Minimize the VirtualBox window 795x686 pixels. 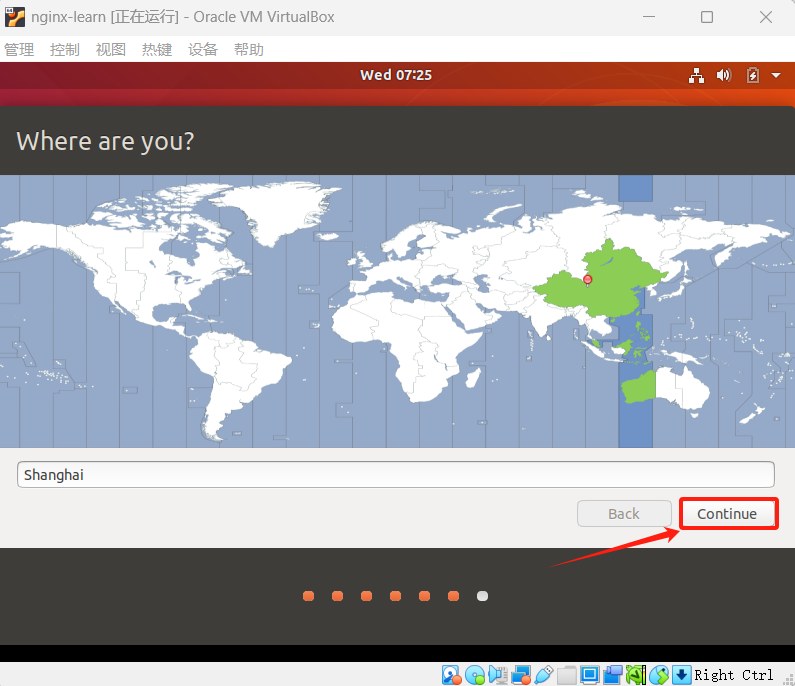coord(649,17)
